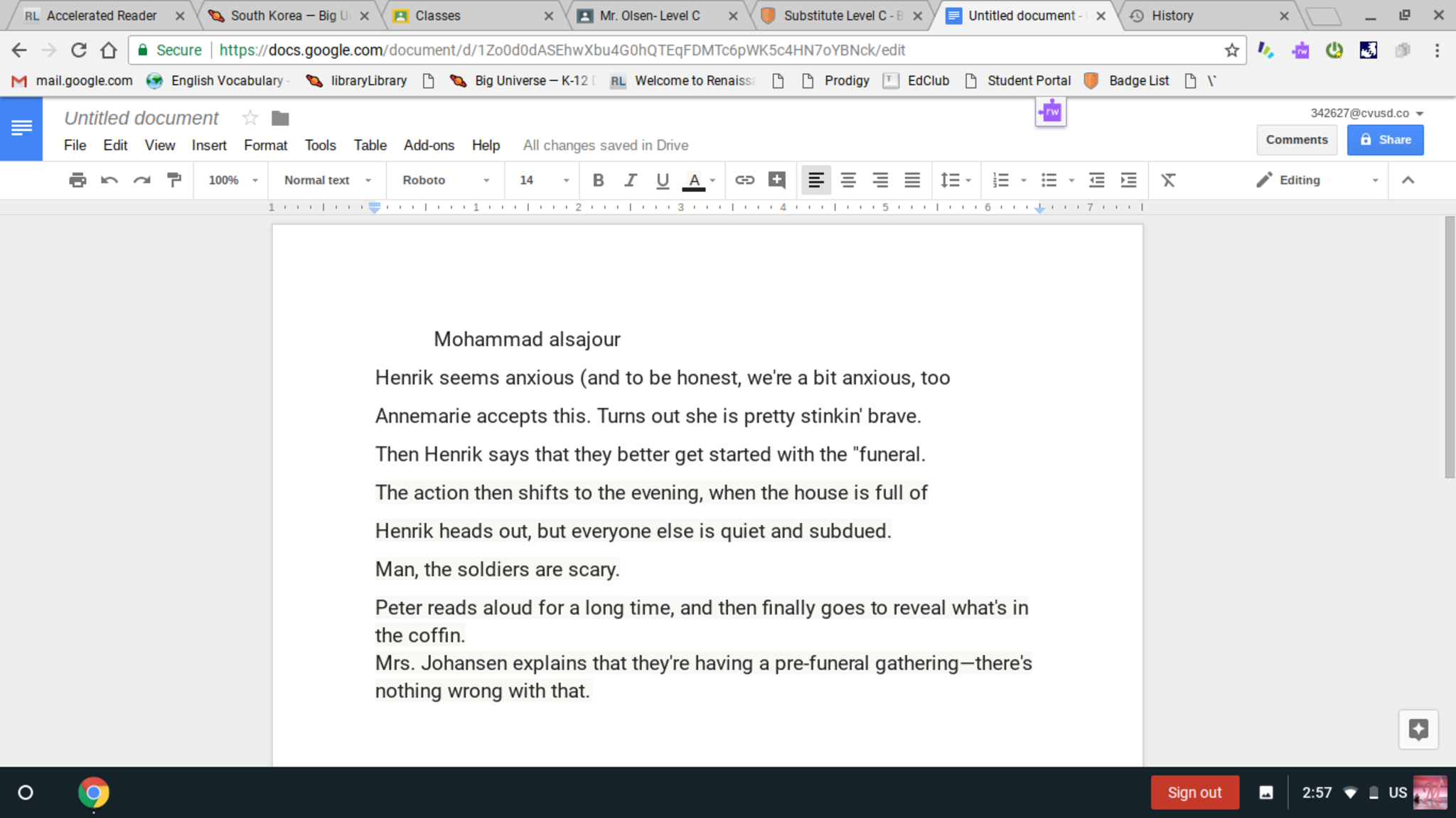Viewport: 1456px width, 818px height.
Task: Open the Explore button at bottom right
Action: (x=1418, y=729)
